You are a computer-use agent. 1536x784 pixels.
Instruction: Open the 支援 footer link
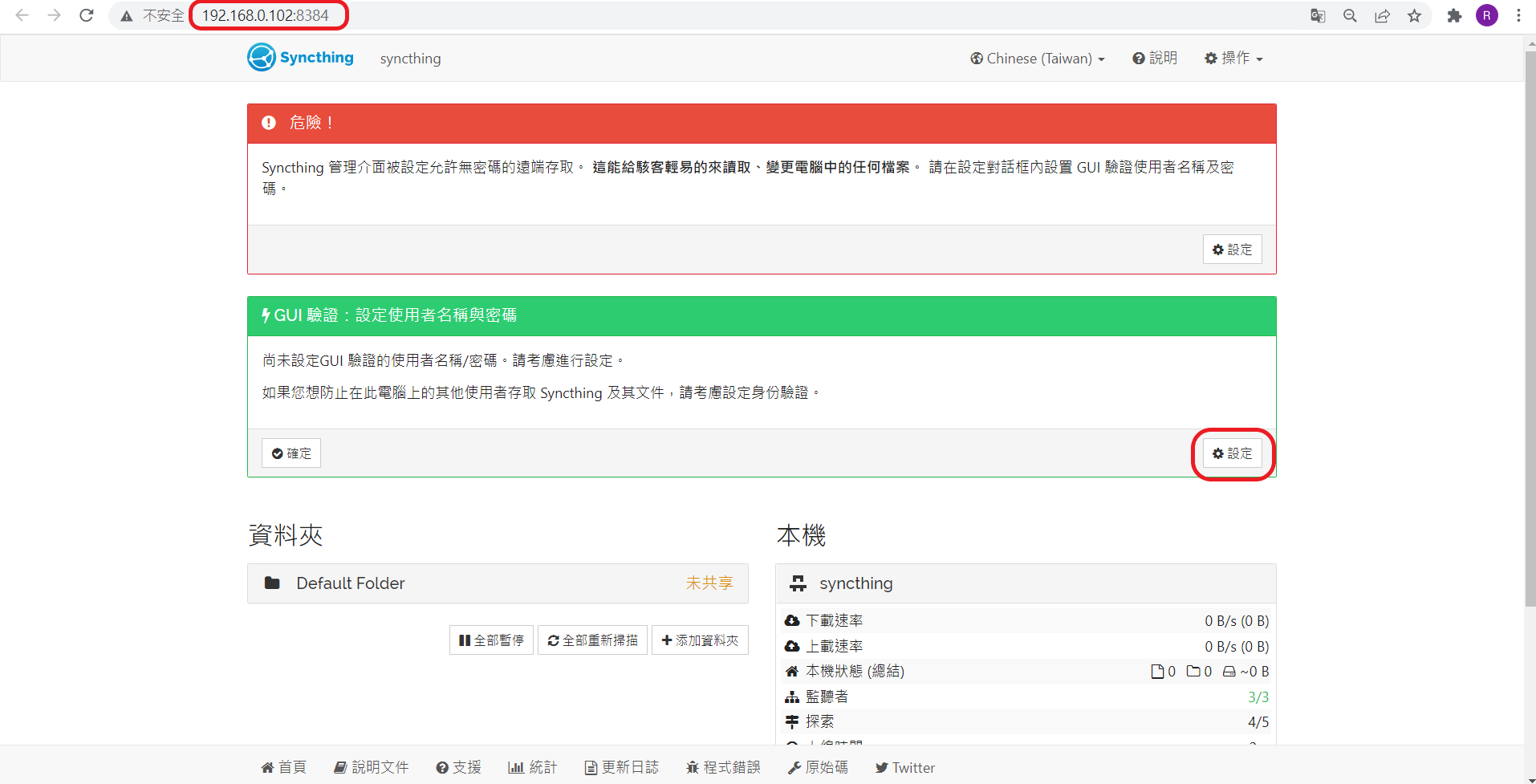coord(459,767)
